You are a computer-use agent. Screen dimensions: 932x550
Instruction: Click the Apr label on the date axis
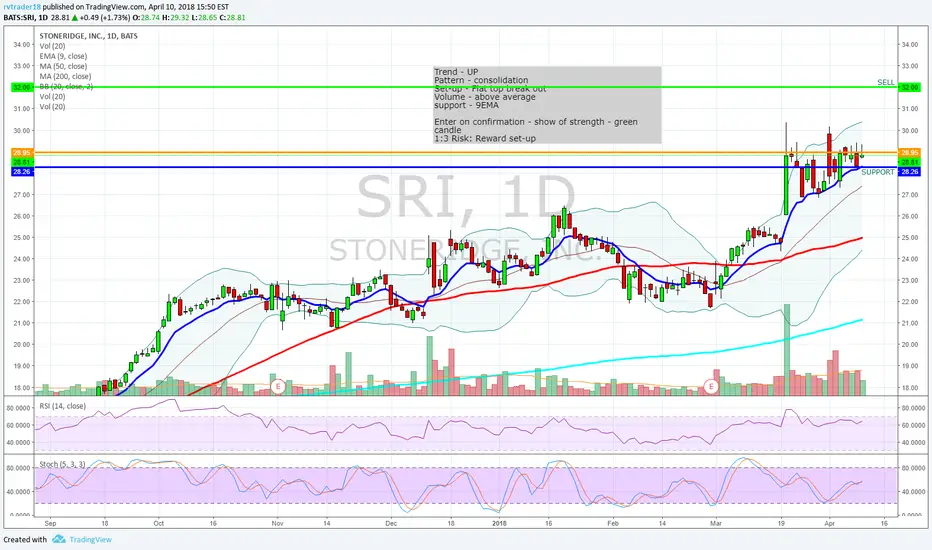click(830, 523)
